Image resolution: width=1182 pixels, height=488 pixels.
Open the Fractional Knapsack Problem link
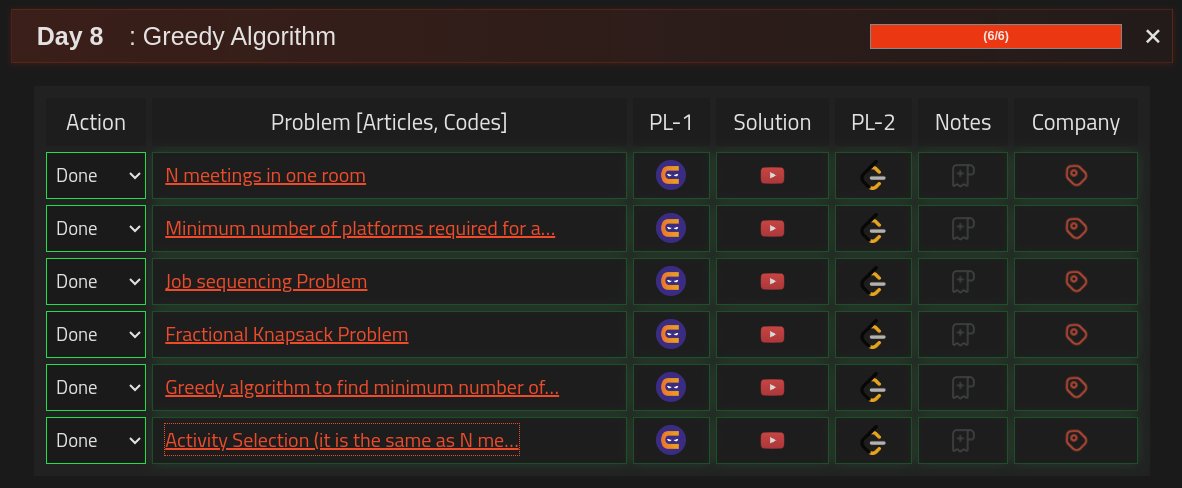(286, 333)
